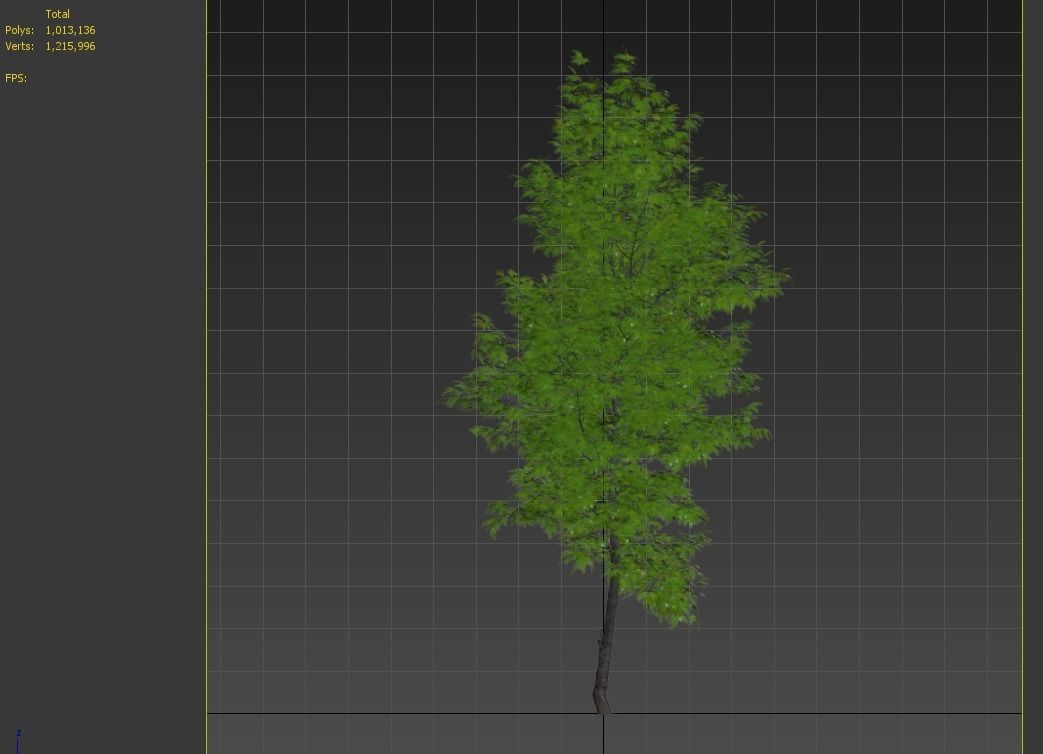Screen dimensions: 1043x754
Task: Click the polygon count value 1,013,136
Action: pyautogui.click(x=70, y=31)
